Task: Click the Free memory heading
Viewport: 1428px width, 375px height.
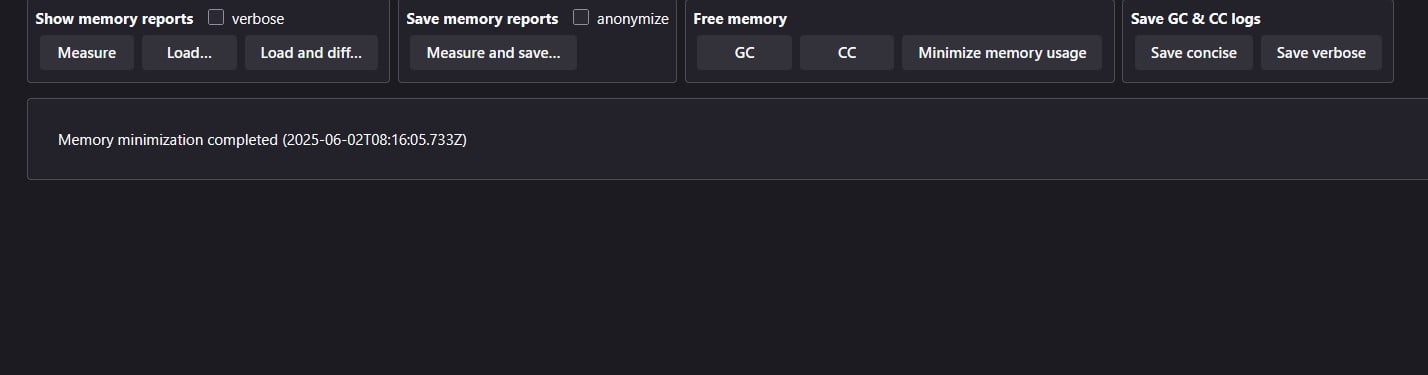Action: 740,19
